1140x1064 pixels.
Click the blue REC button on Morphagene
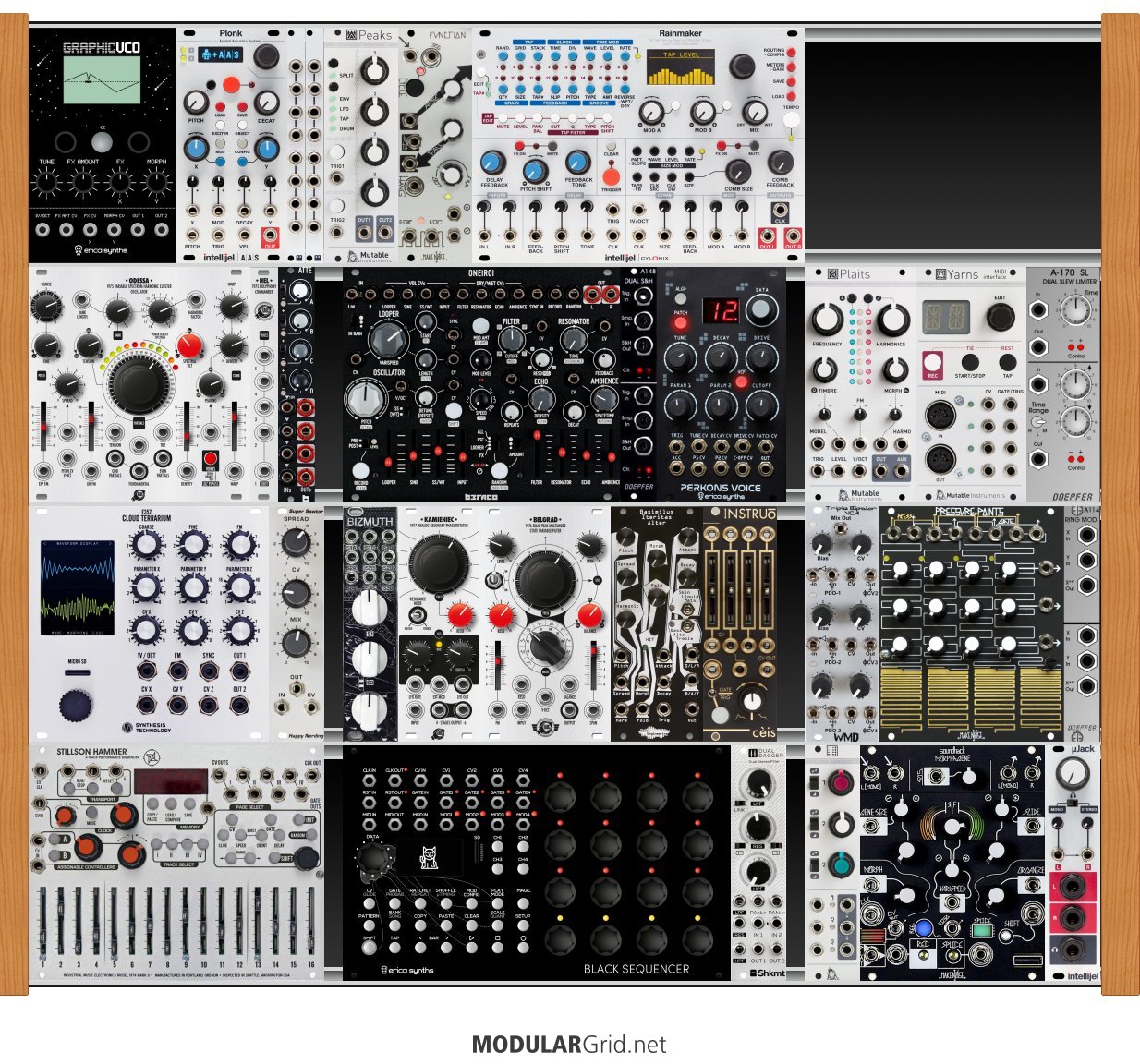click(922, 929)
